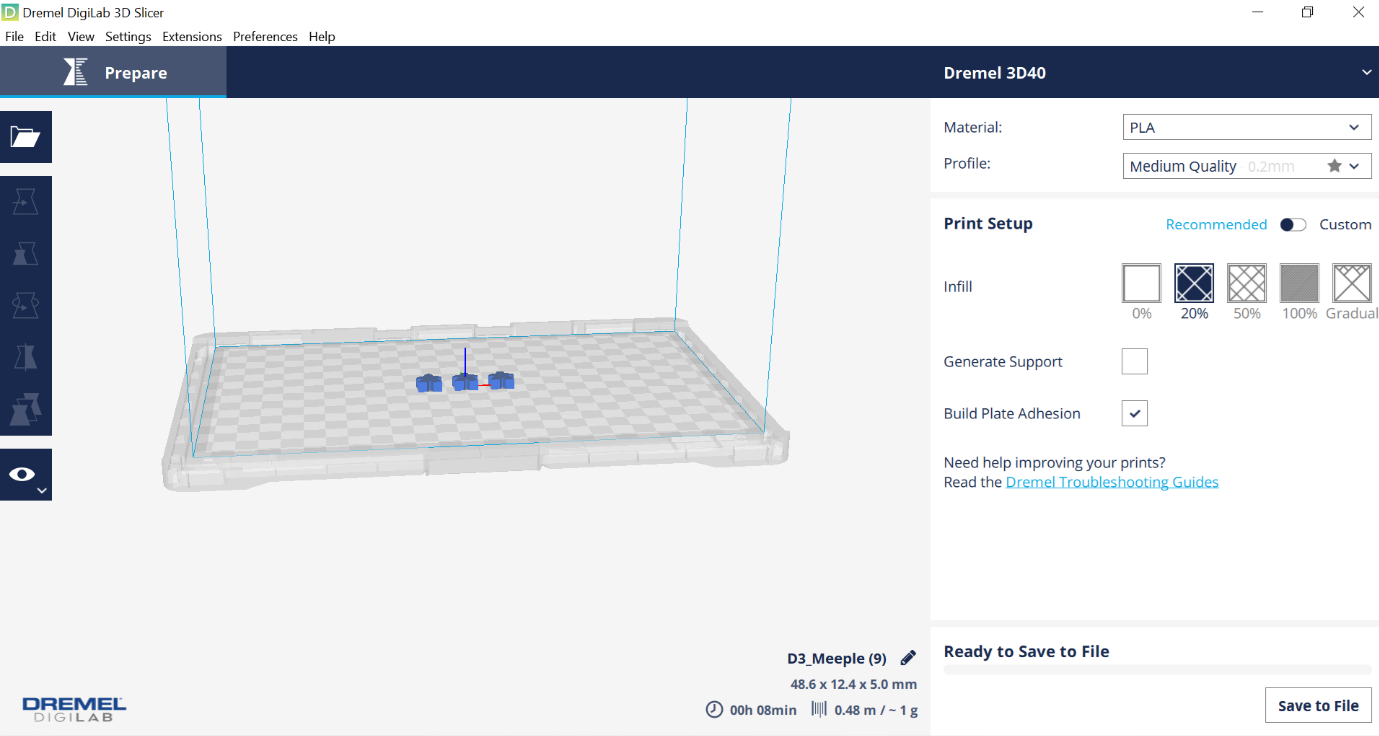Open the Preferences menu
Image resolution: width=1379 pixels, height=736 pixels.
(x=265, y=37)
